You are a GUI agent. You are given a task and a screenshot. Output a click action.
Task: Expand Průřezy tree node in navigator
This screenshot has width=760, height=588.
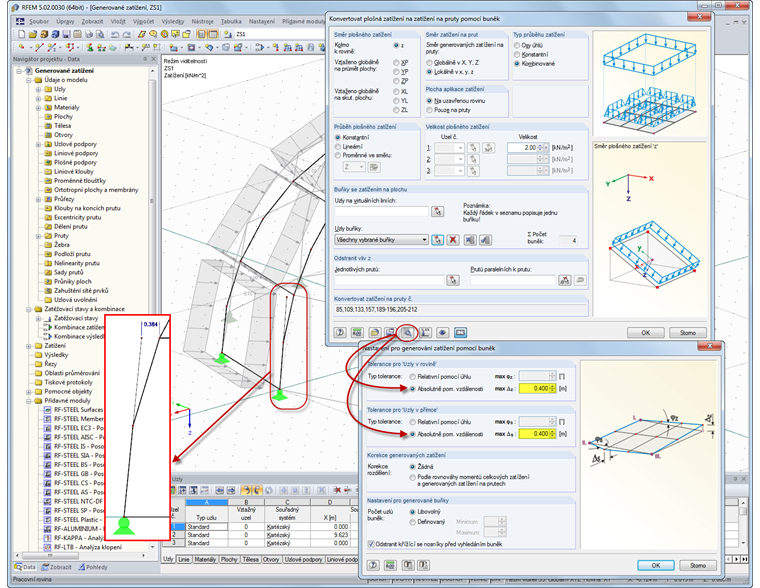click(x=38, y=199)
